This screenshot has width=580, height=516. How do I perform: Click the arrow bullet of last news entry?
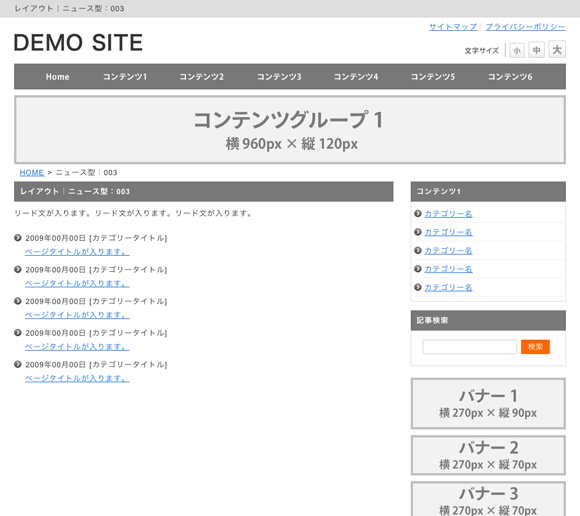point(18,364)
